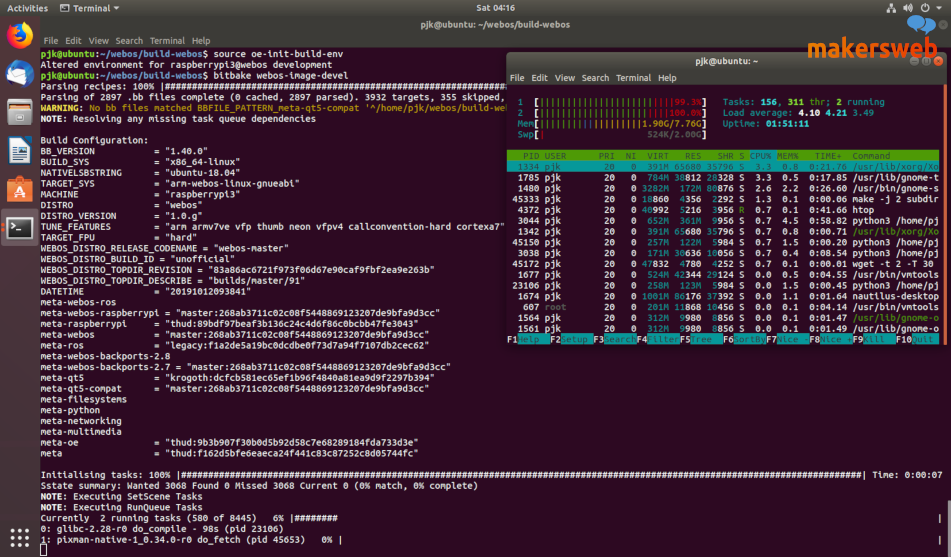This screenshot has width=951, height=557.
Task: Click the pixman-native do_fetch task line
Action: point(191,540)
